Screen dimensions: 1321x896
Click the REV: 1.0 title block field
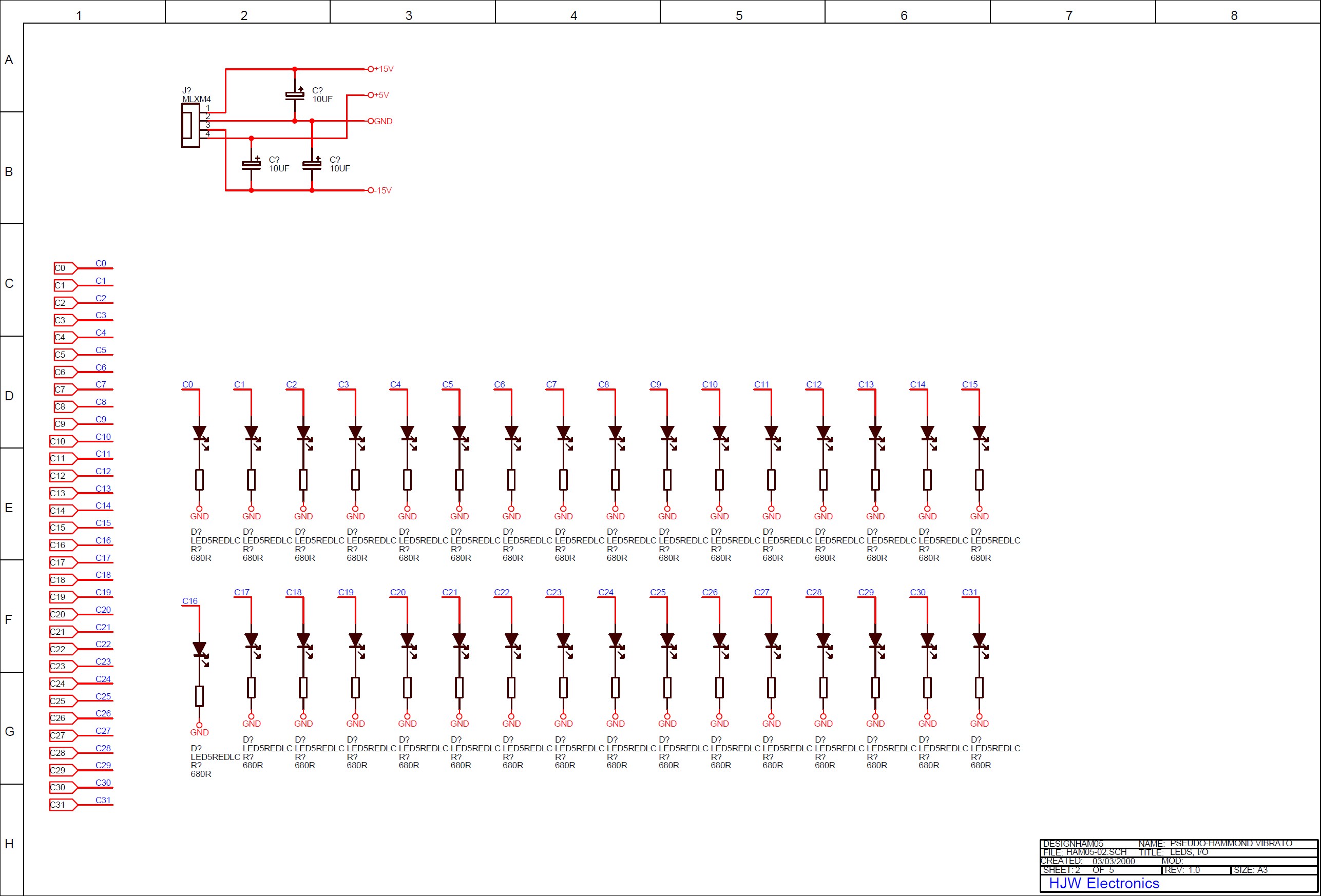tap(1182, 870)
